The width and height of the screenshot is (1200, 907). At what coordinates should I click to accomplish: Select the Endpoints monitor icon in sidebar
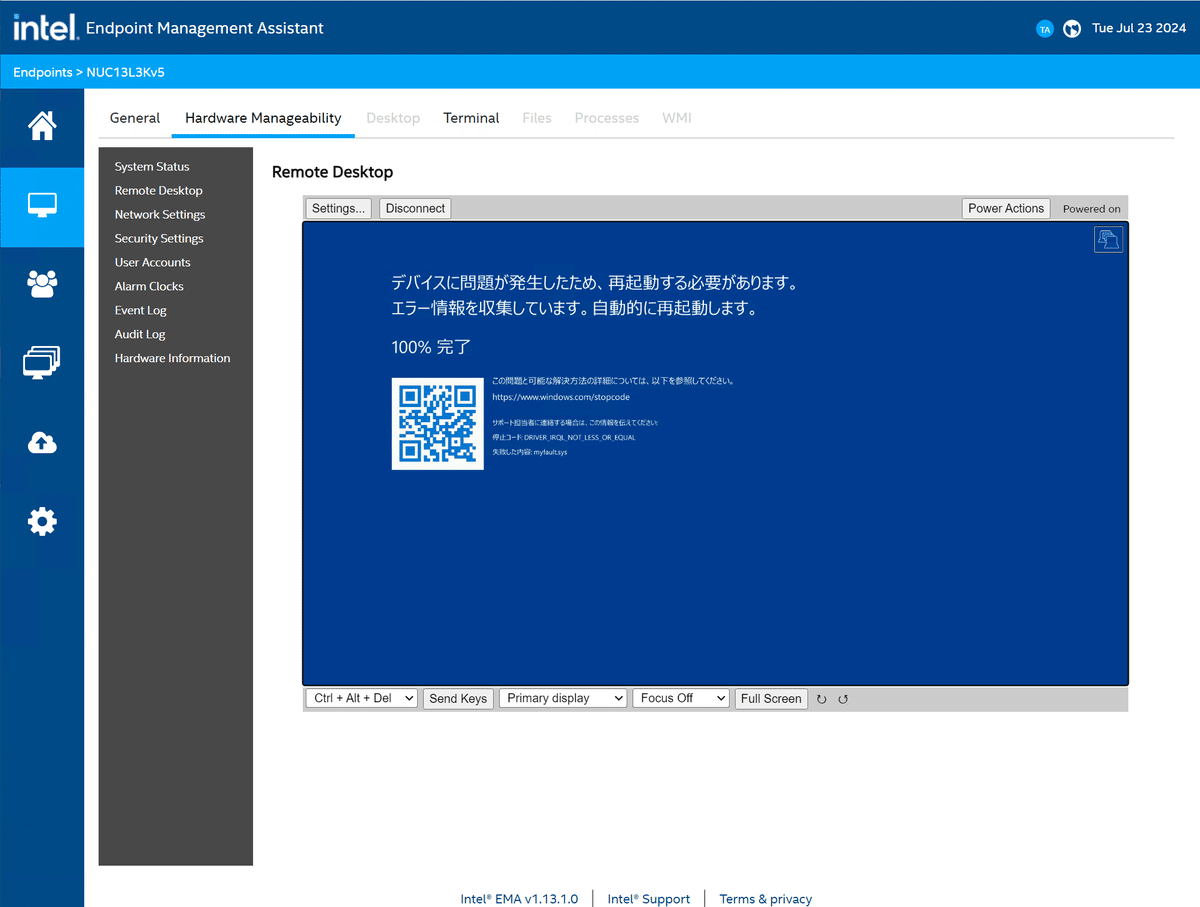click(x=42, y=205)
